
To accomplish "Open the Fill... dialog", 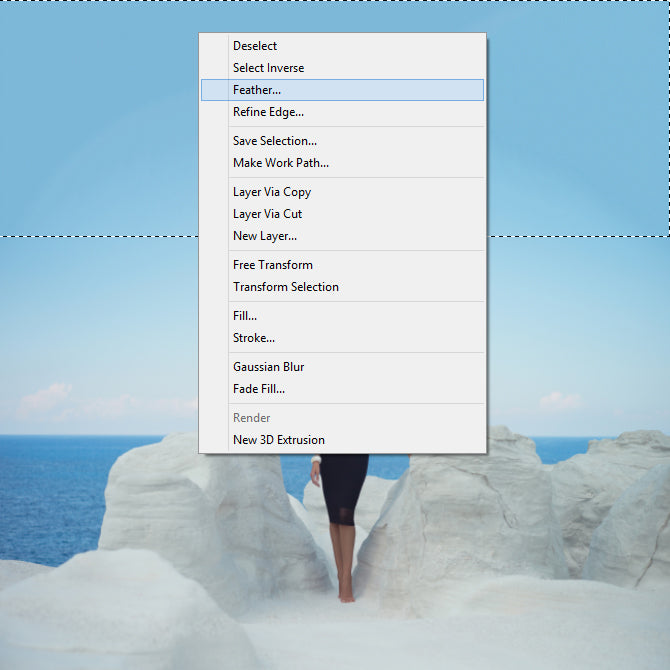I will coord(342,316).
